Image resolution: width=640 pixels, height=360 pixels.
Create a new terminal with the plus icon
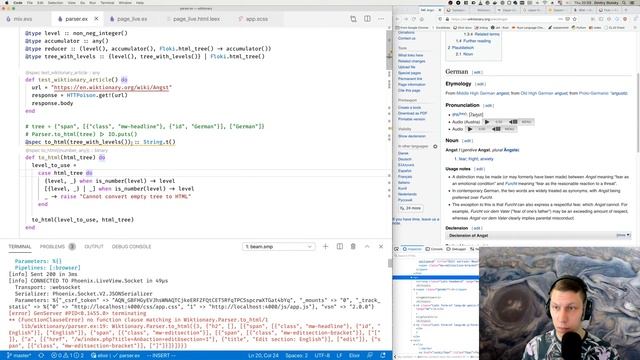325,247
